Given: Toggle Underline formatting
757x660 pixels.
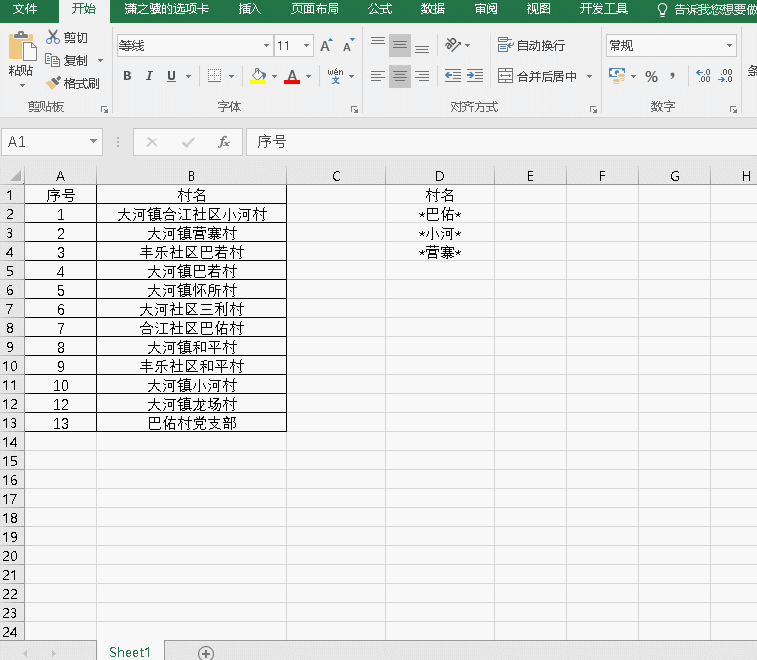Looking at the screenshot, I should 171,76.
